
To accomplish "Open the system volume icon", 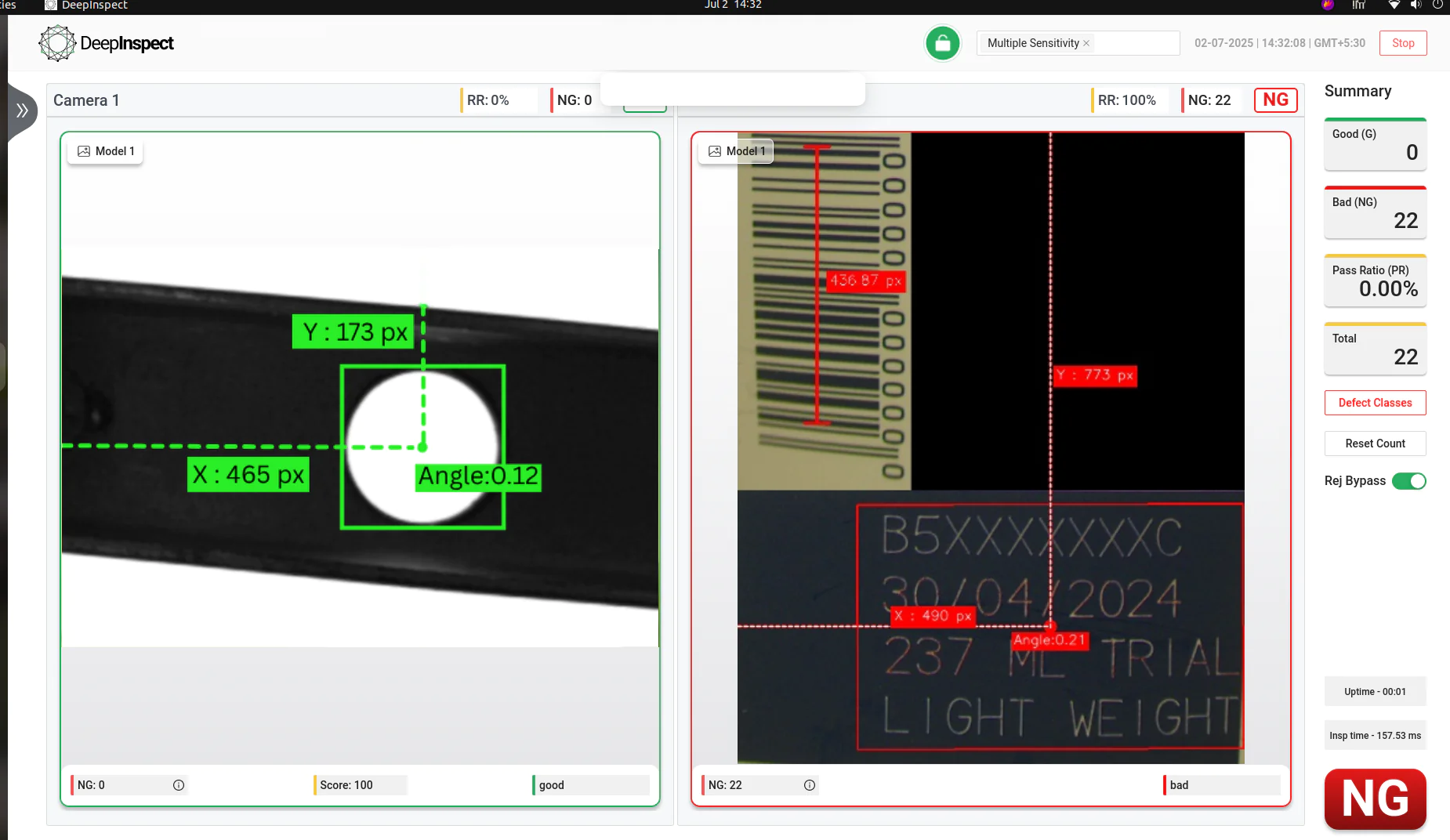I will [1416, 5].
